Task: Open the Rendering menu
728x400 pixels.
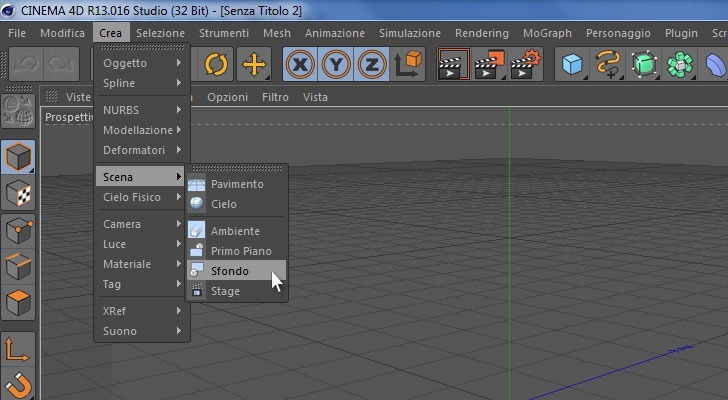Action: point(481,33)
